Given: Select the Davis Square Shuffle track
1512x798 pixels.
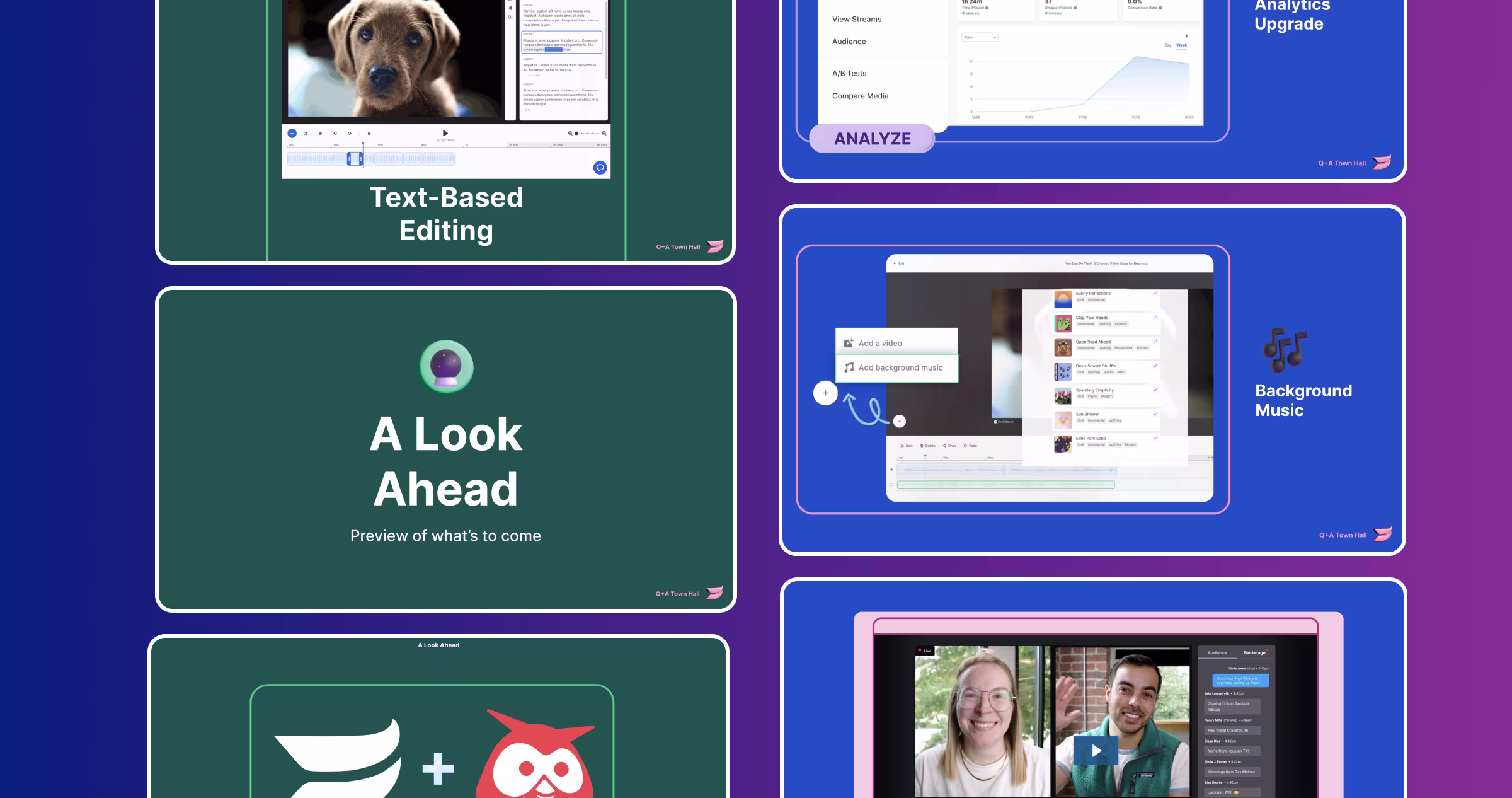Looking at the screenshot, I should tap(1106, 371).
